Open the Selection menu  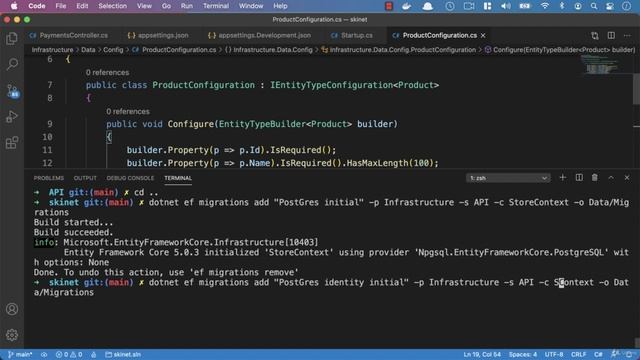click(112, 6)
